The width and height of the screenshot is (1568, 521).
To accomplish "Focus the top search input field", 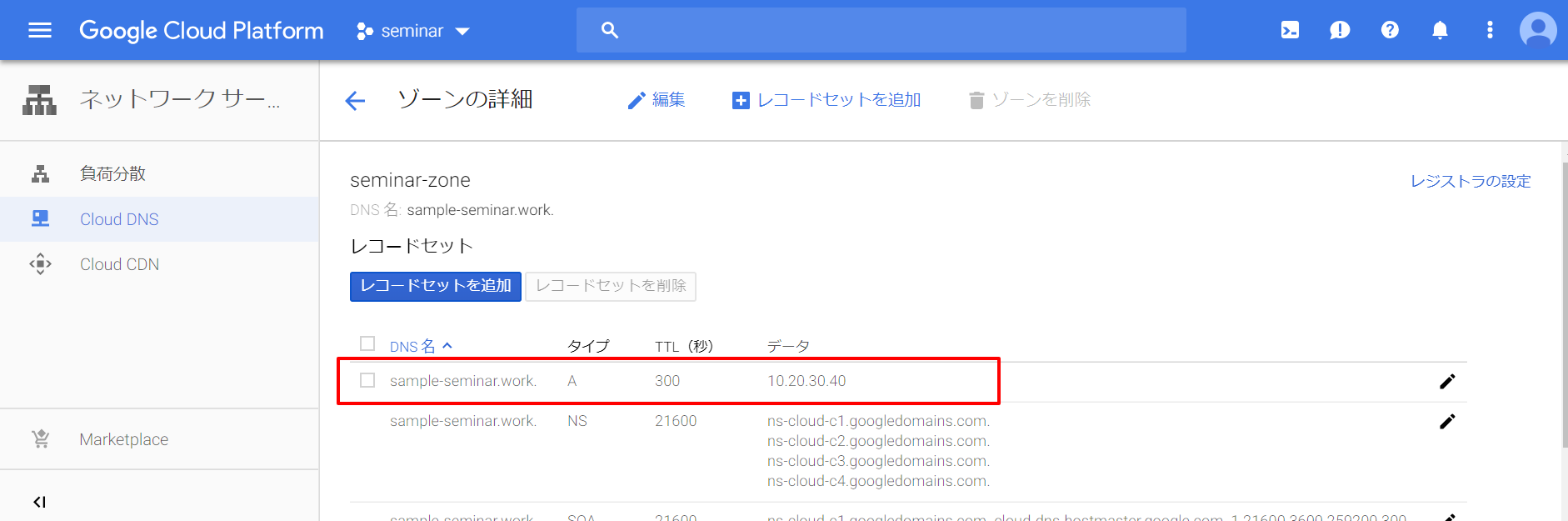I will point(881,31).
